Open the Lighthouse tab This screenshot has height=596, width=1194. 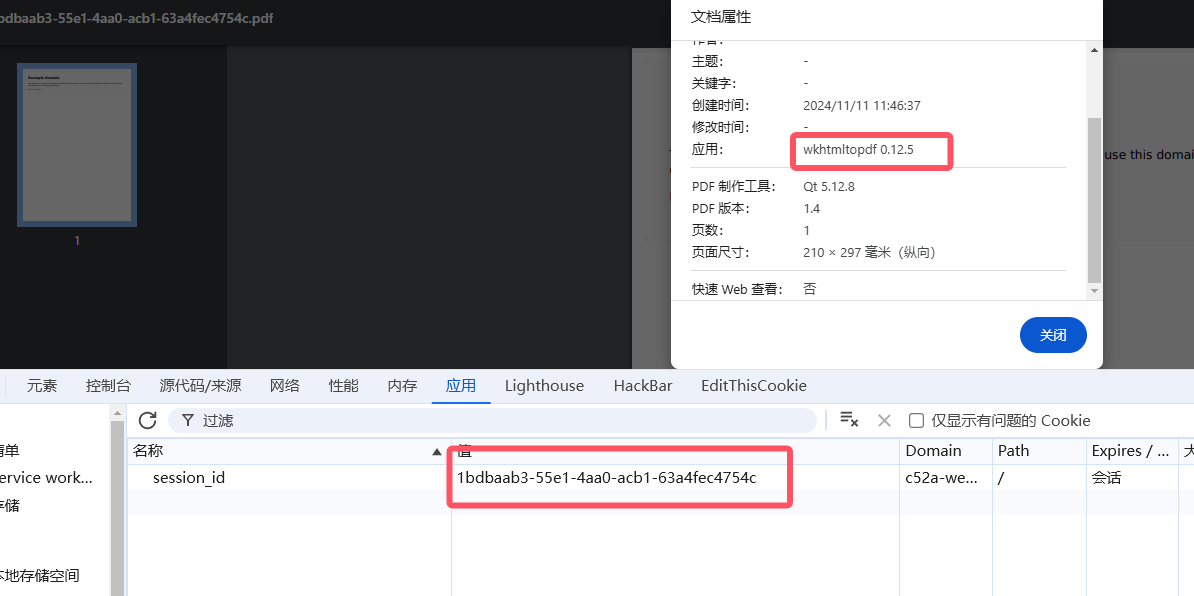544,386
